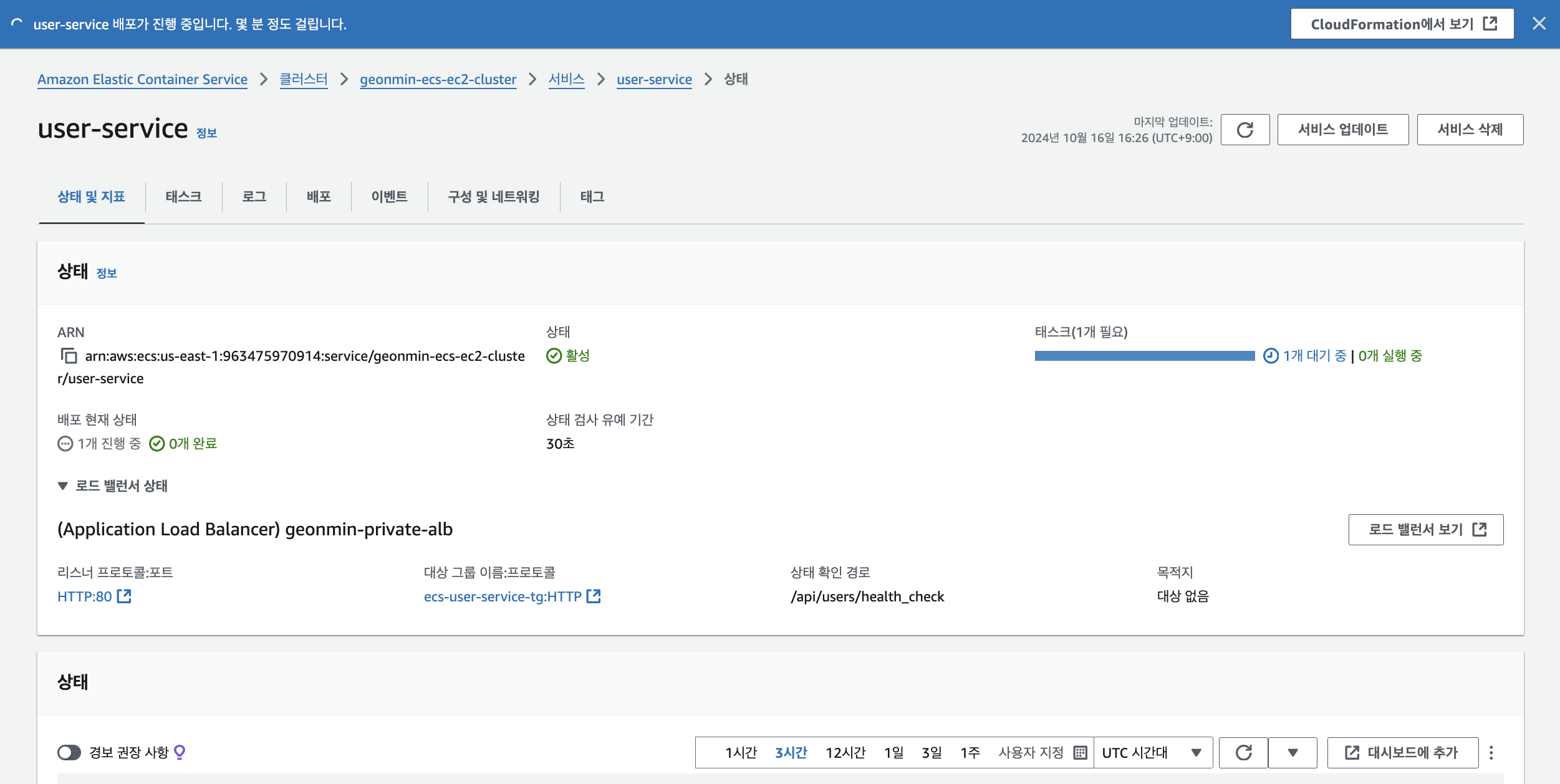Open the CloudFormation에서 보기 button
The height and width of the screenshot is (784, 1560).
(1402, 24)
